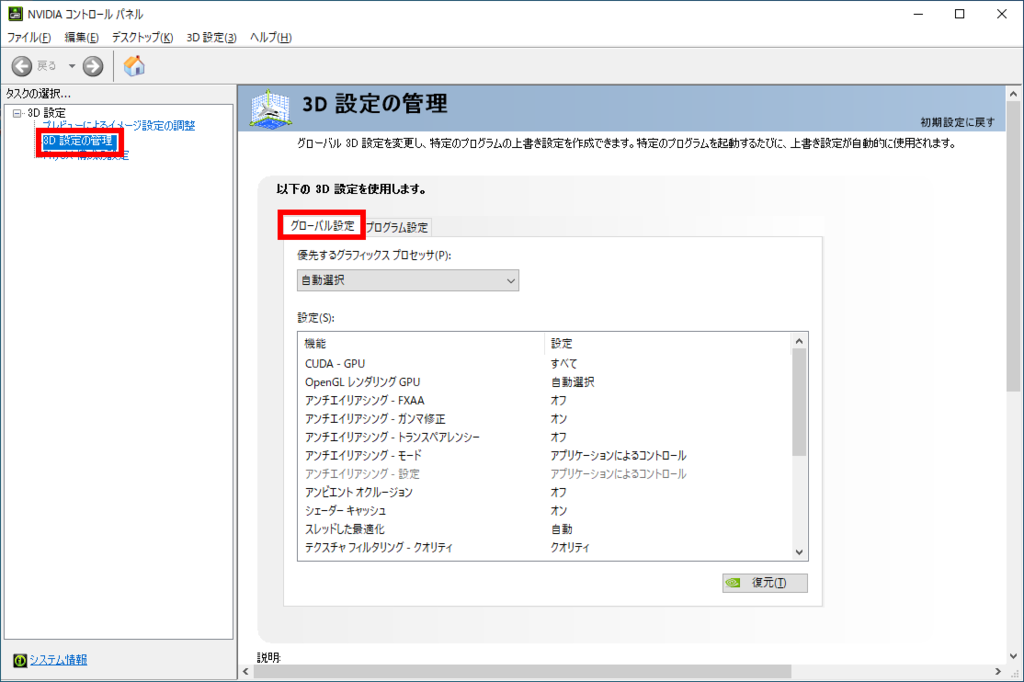Image resolution: width=1024 pixels, height=682 pixels.
Task: Open the デスクトップ(K) menu
Action: pyautogui.click(x=142, y=37)
